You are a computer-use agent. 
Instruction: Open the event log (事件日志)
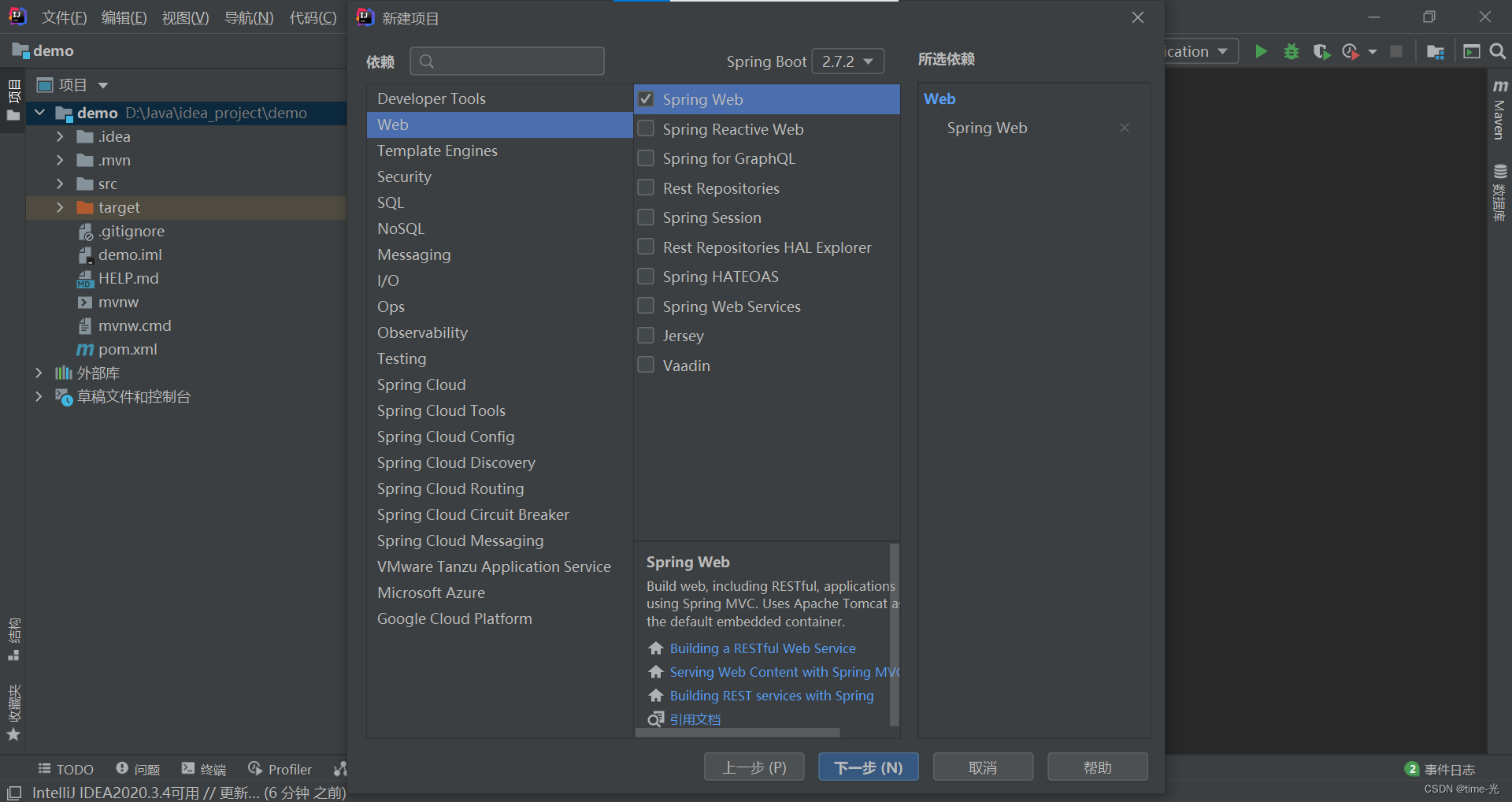[1440, 769]
